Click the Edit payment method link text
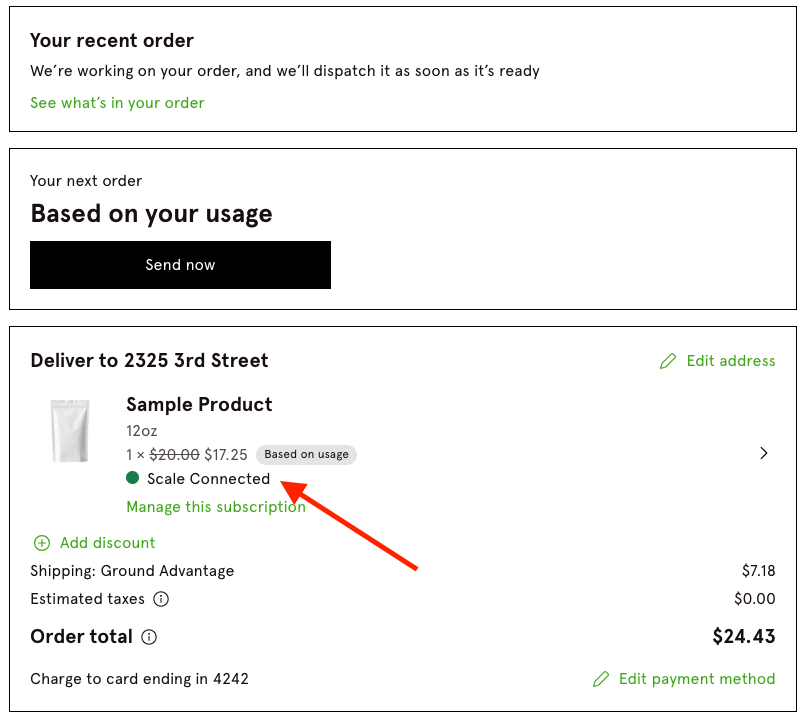The width and height of the screenshot is (806, 720). tap(696, 679)
